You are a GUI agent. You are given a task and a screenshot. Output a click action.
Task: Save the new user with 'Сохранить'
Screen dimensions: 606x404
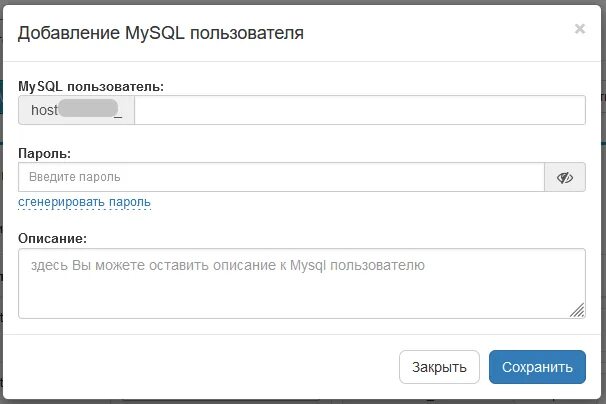[537, 367]
